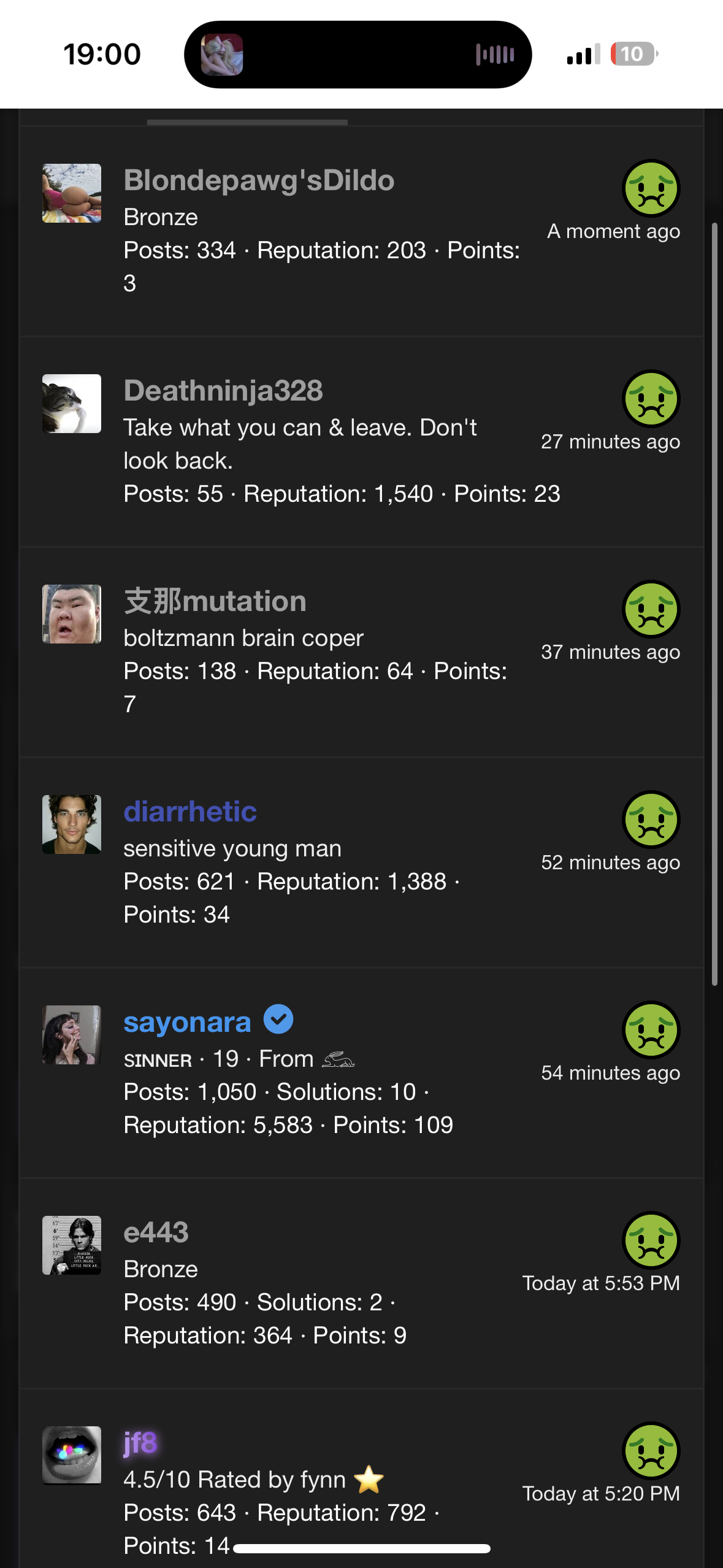This screenshot has height=1568, width=723.
Task: Open sayonara's user profile link
Action: coord(187,1022)
